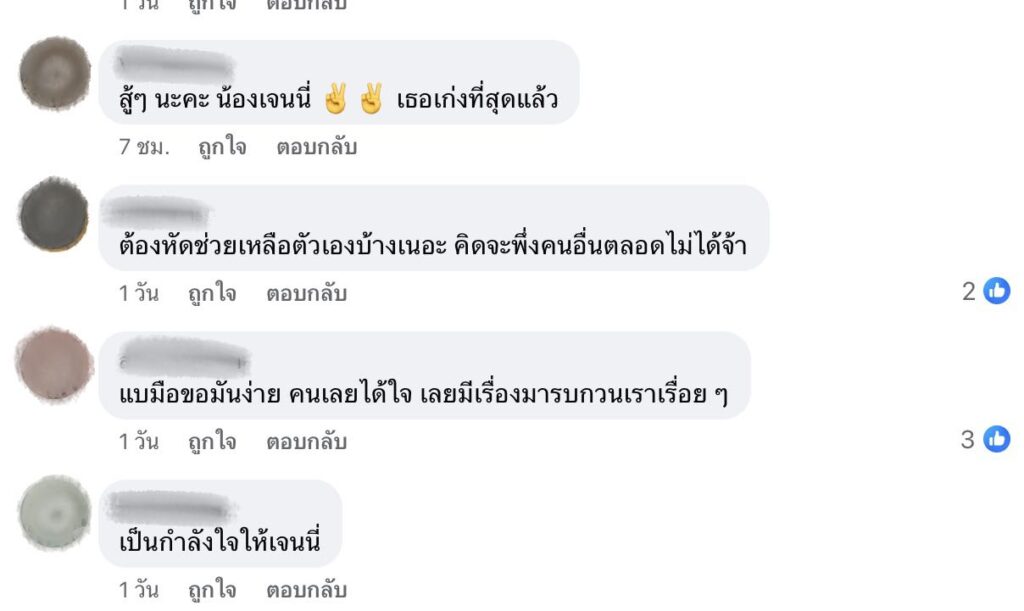Like the ต้องหัดช่วยเหลือตัวเองบ้างเนอะ comment
The height and width of the screenshot is (611, 1024).
(212, 293)
